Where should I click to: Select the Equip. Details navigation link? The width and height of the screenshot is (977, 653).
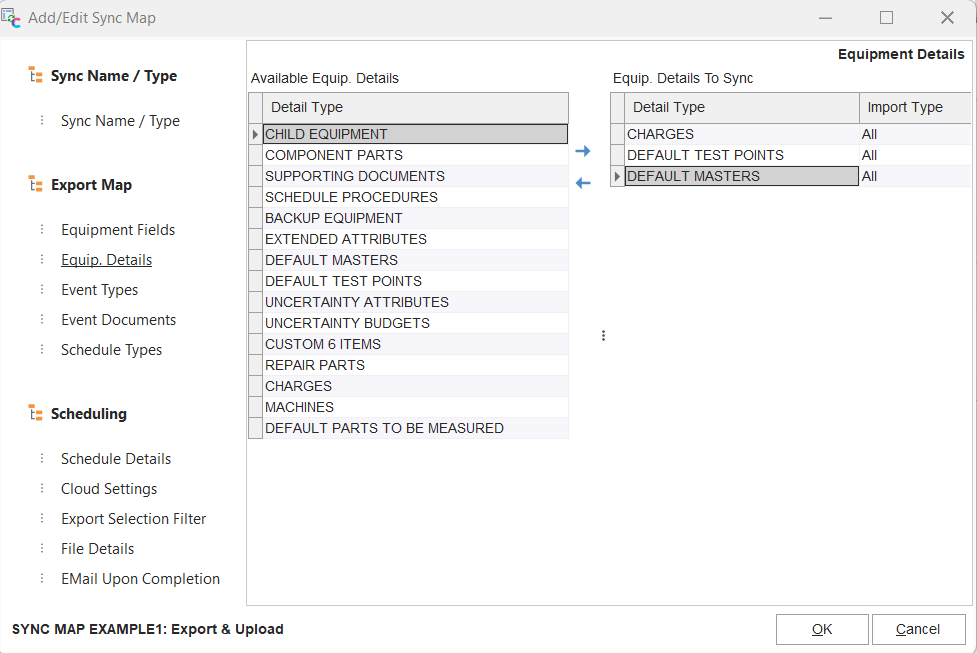point(106,260)
